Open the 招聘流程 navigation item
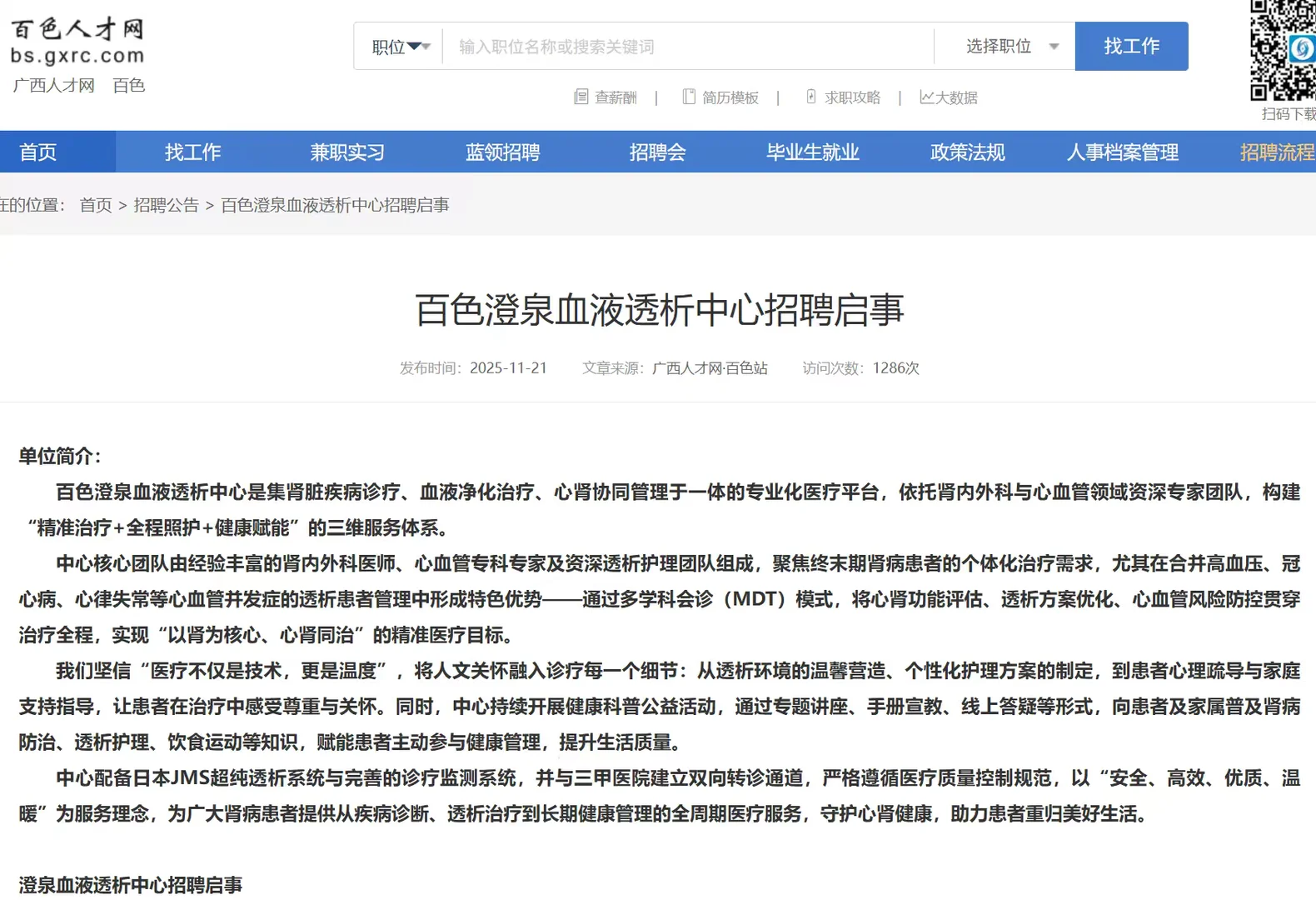The height and width of the screenshot is (900, 1316). (1277, 152)
